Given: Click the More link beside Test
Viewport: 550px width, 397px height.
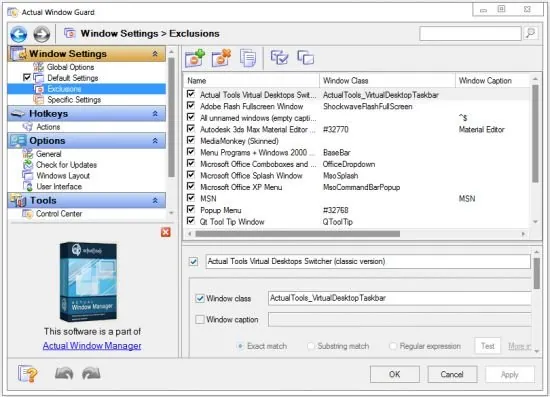Looking at the screenshot, I should point(519,346).
